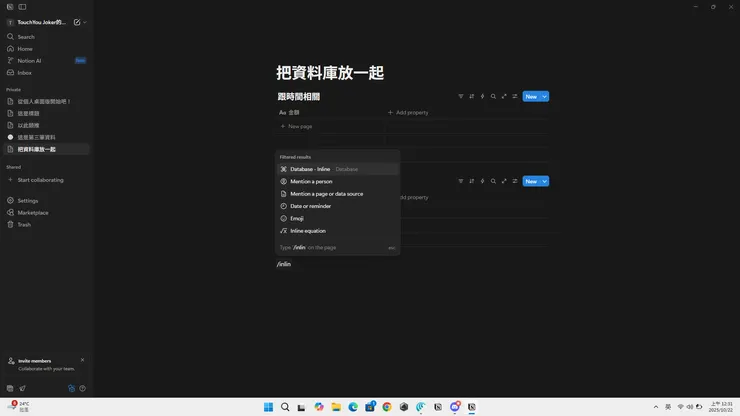Go to Home in the sidebar

(46, 49)
